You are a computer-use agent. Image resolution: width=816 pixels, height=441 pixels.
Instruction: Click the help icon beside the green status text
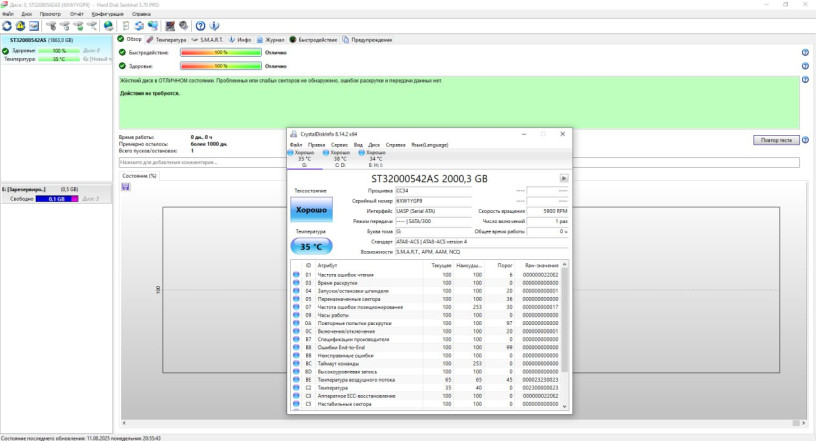pyautogui.click(x=805, y=80)
